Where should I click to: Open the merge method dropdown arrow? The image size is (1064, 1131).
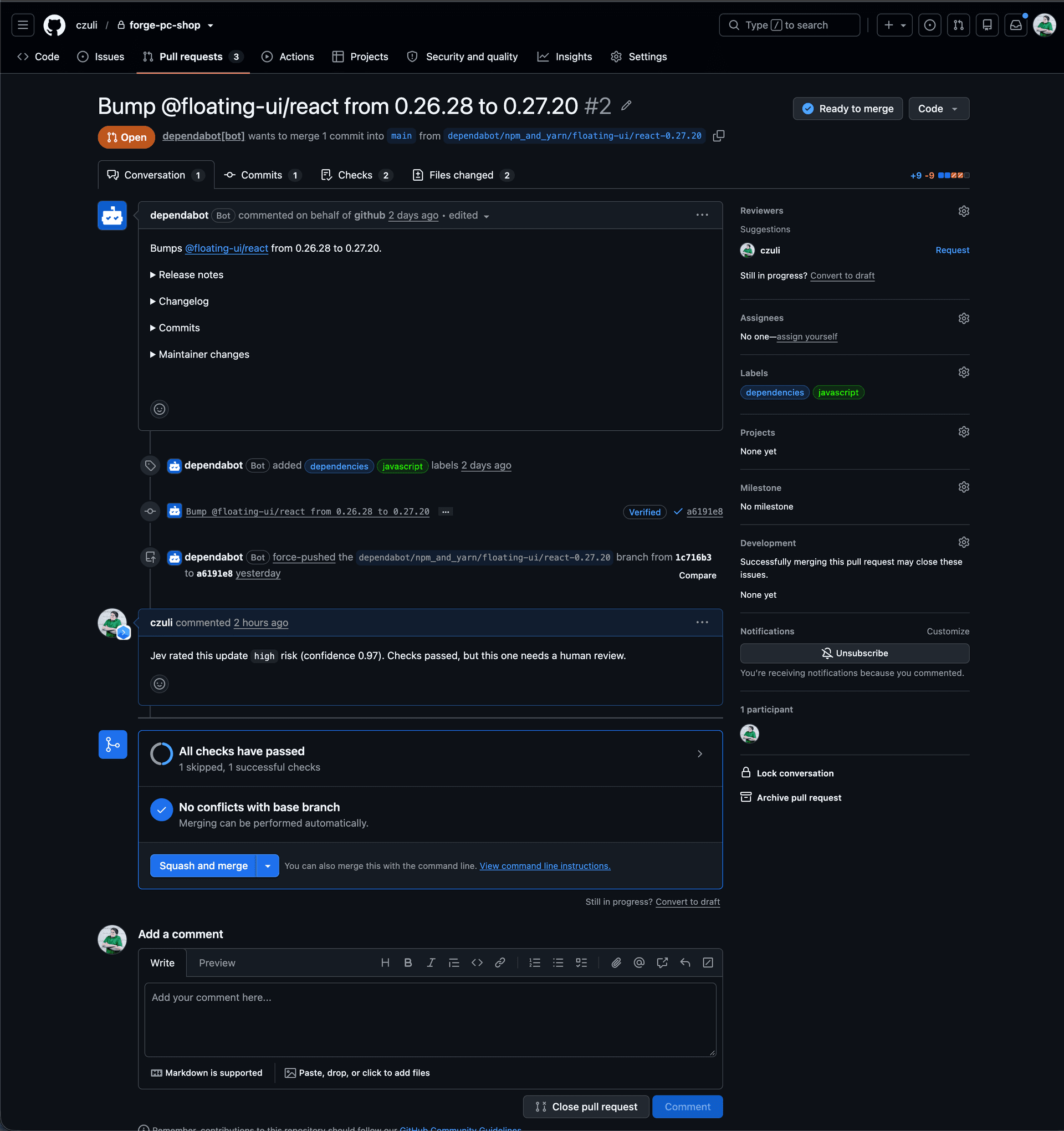tap(268, 866)
